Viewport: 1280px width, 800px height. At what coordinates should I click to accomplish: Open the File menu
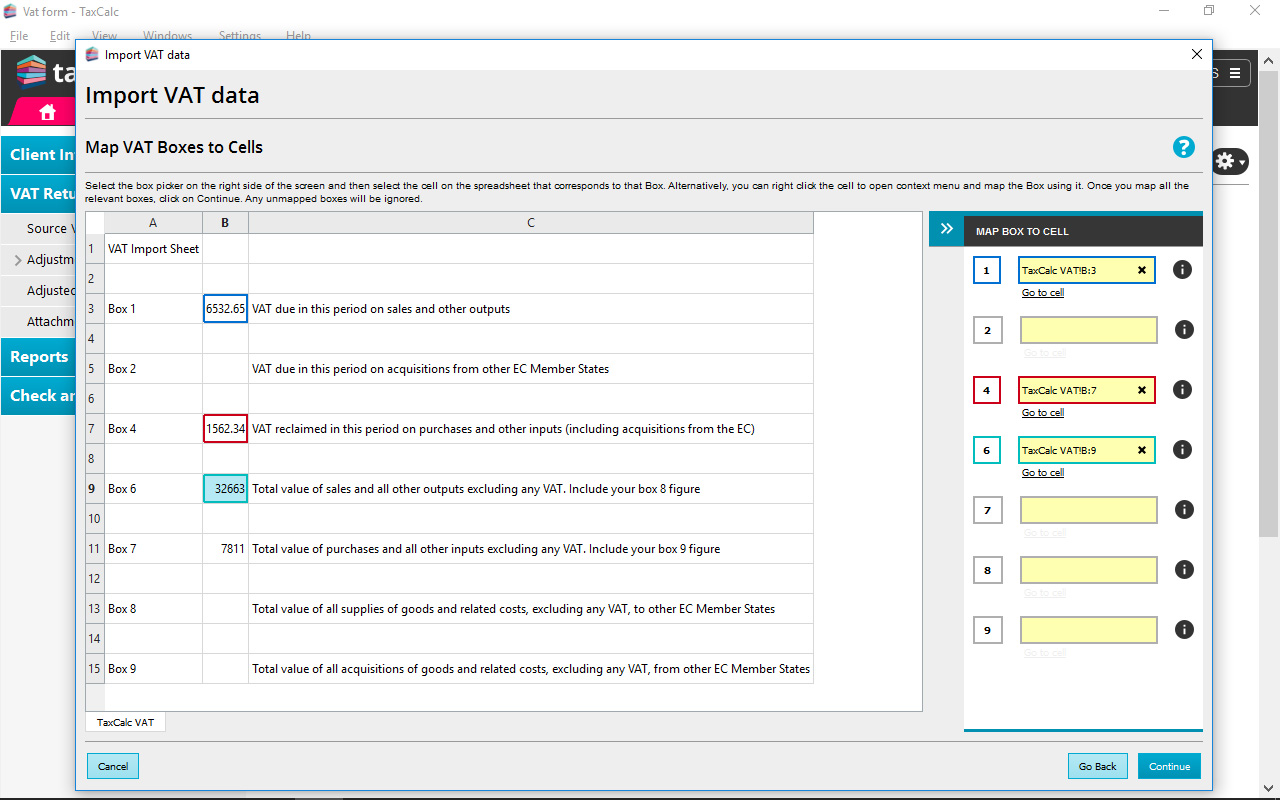19,36
